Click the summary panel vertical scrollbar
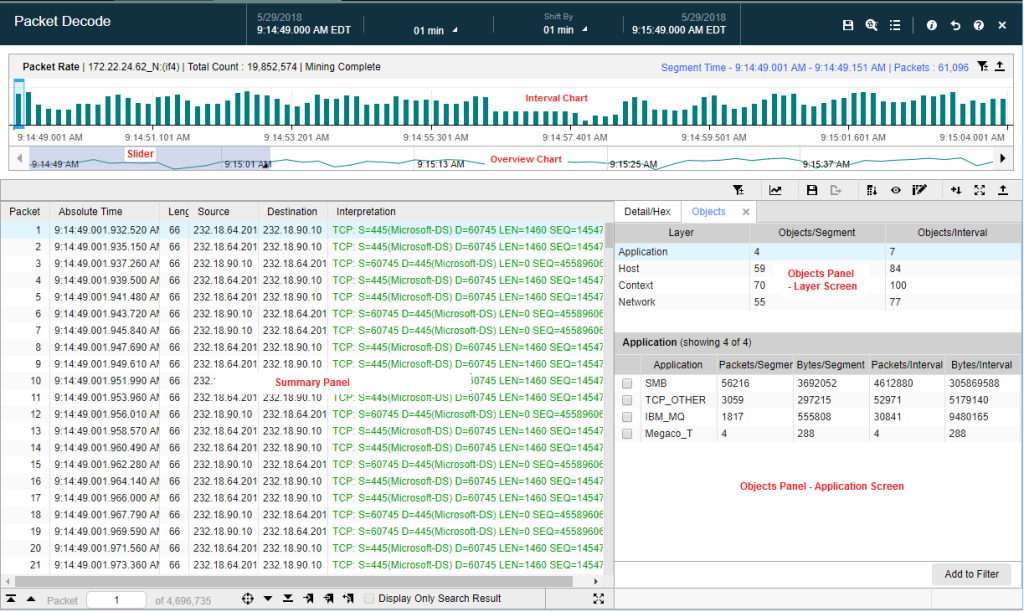 609,235
